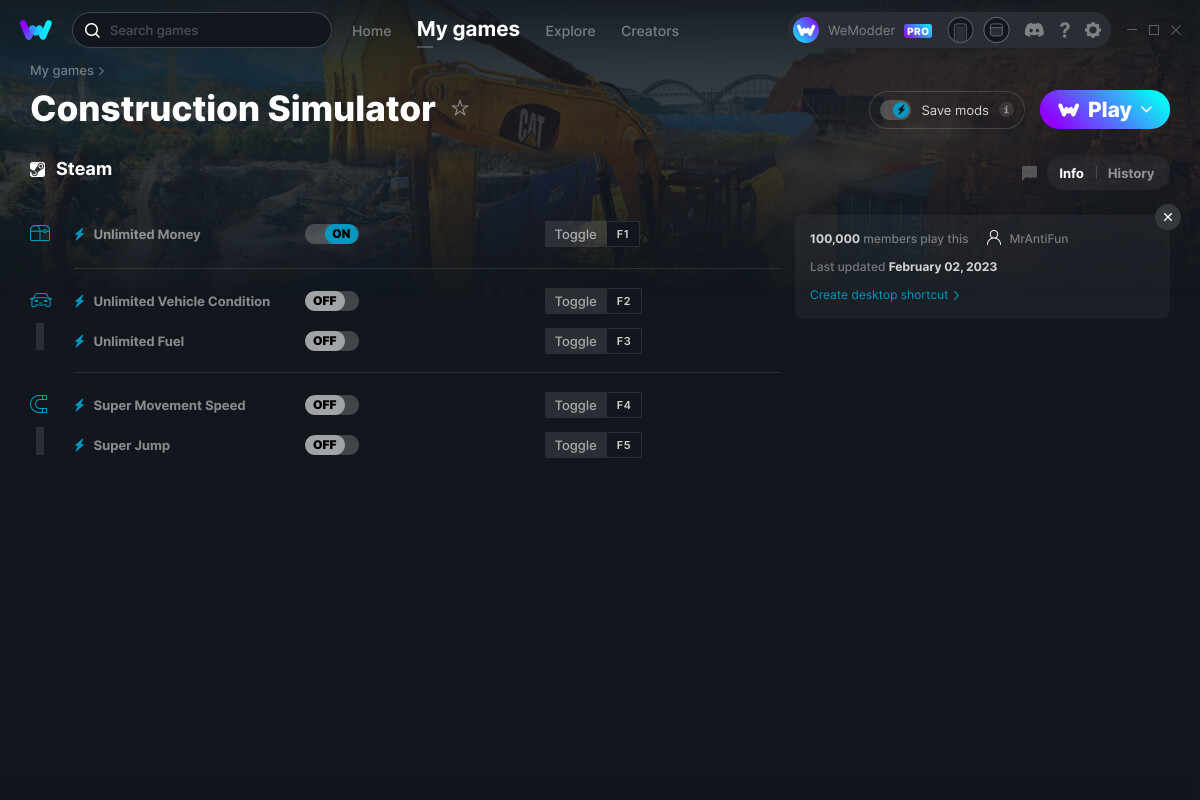Enable the Unlimited Fuel switch
The height and width of the screenshot is (800, 1200).
331,340
